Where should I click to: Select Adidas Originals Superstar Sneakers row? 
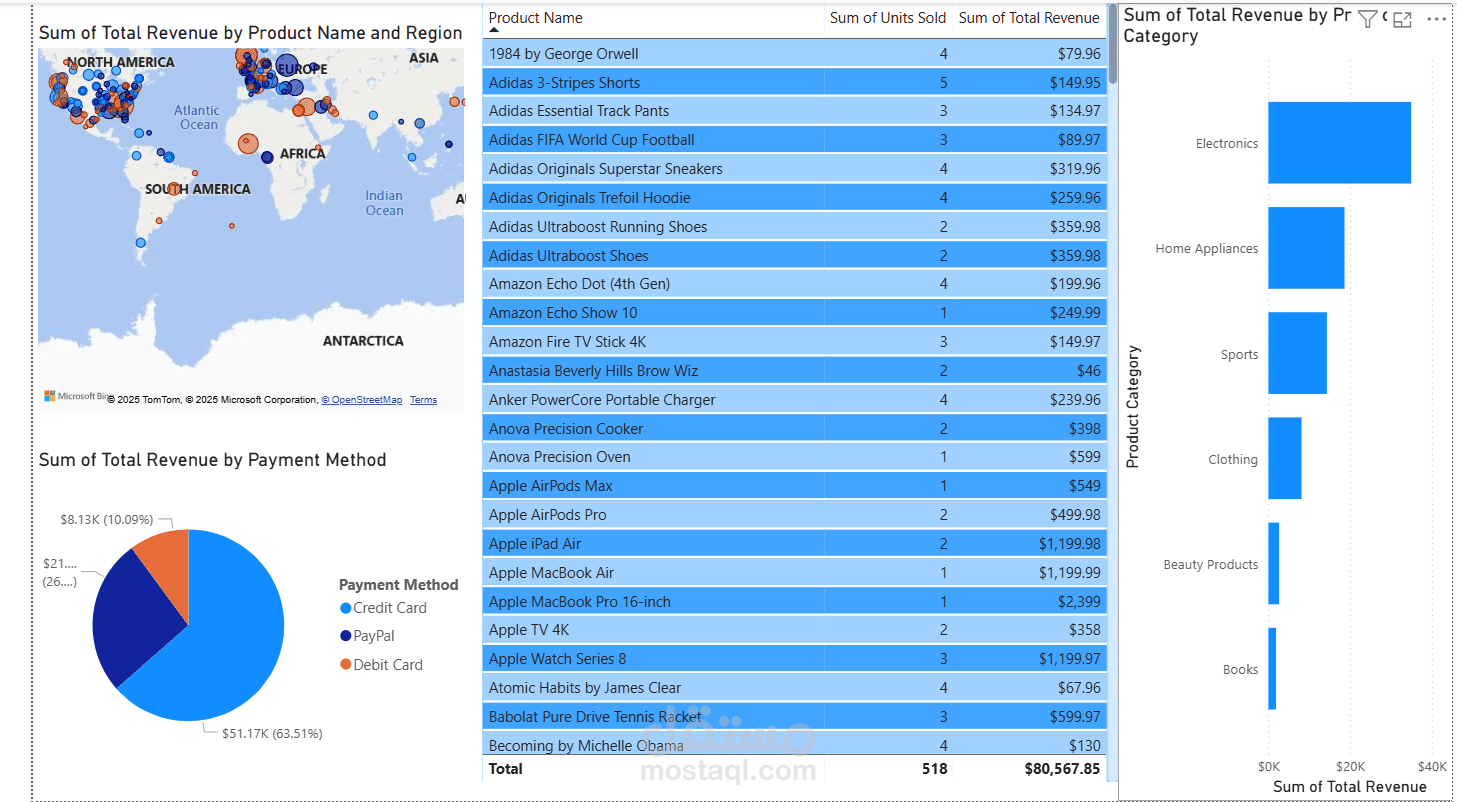(795, 169)
